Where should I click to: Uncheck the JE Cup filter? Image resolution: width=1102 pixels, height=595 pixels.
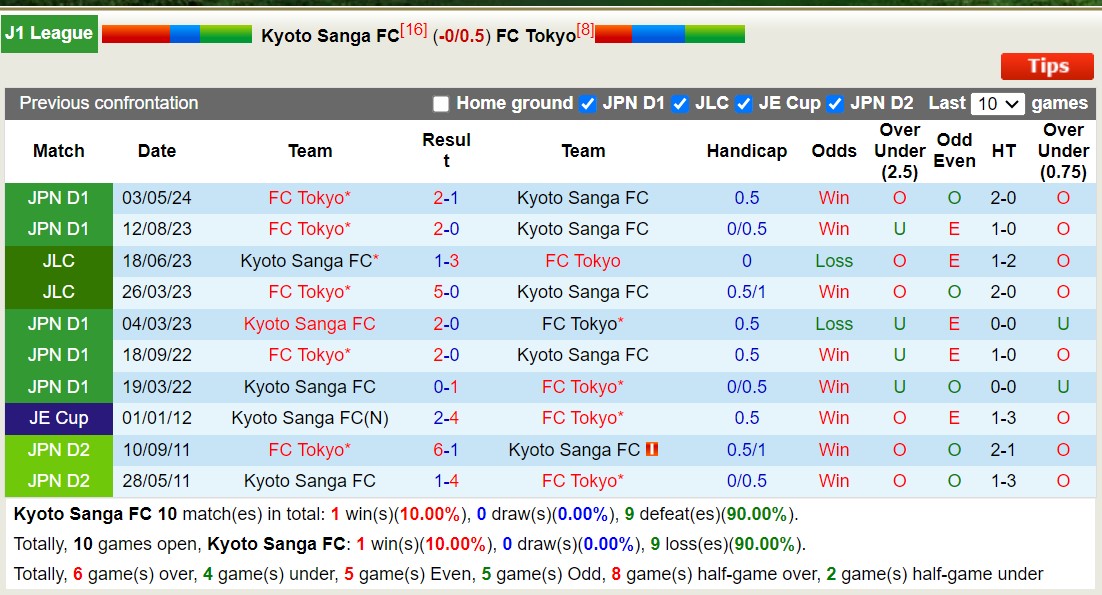(x=743, y=103)
